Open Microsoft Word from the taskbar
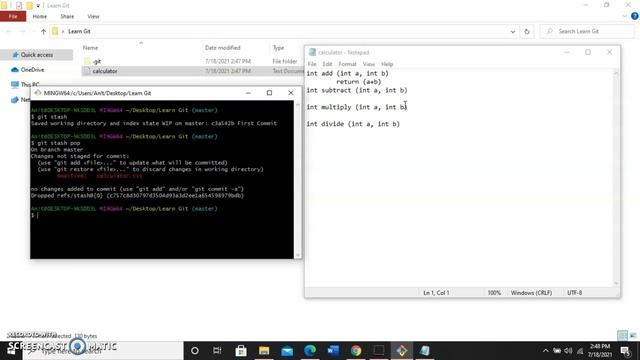The width and height of the screenshot is (640, 360). pos(333,351)
